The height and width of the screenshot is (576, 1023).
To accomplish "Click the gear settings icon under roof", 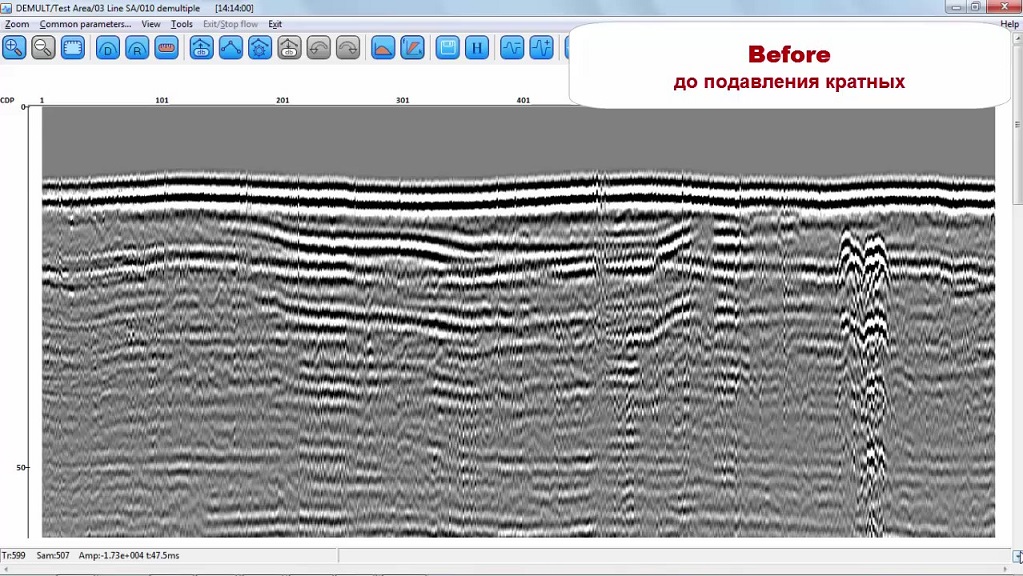I will tap(260, 48).
